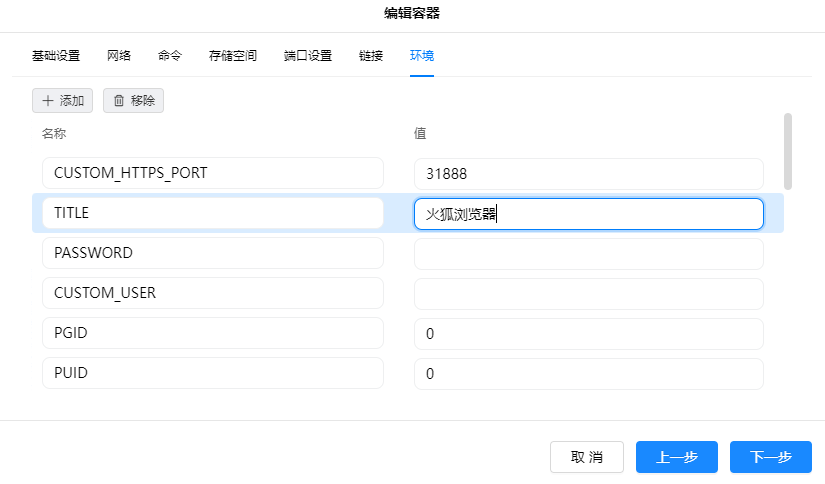Select the 命令 tab
This screenshot has height=484, width=825.
(x=170, y=56)
